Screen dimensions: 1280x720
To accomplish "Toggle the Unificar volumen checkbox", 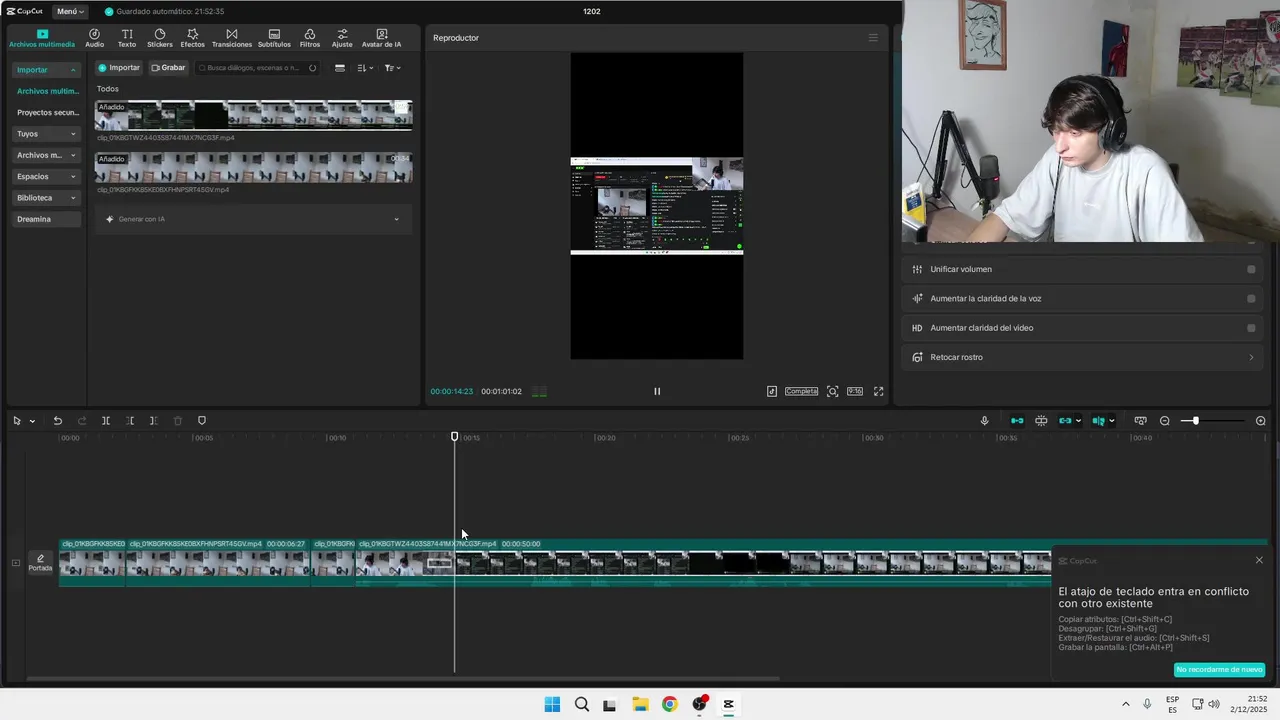I will [x=1251, y=269].
